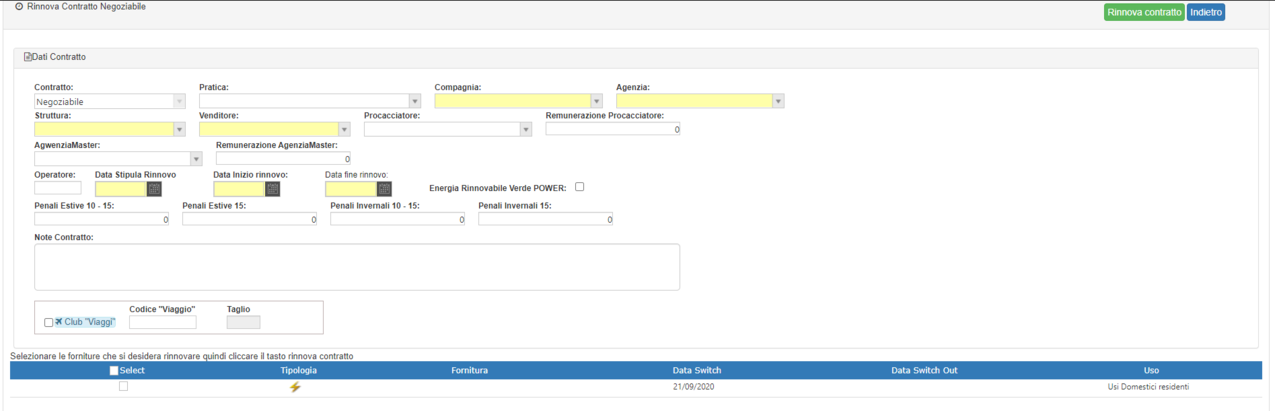Click the Fornitura column header
This screenshot has width=1275, height=411.
click(x=469, y=371)
